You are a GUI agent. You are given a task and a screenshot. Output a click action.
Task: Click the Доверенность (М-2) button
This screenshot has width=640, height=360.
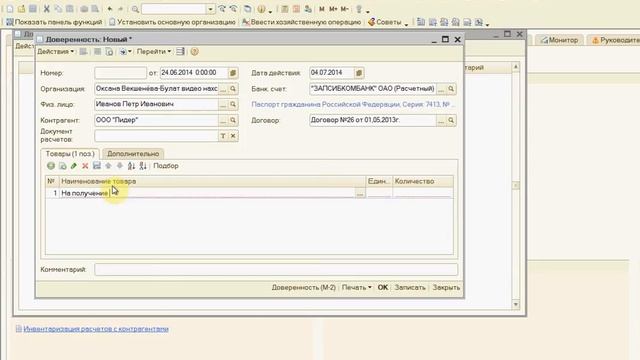[x=304, y=287]
